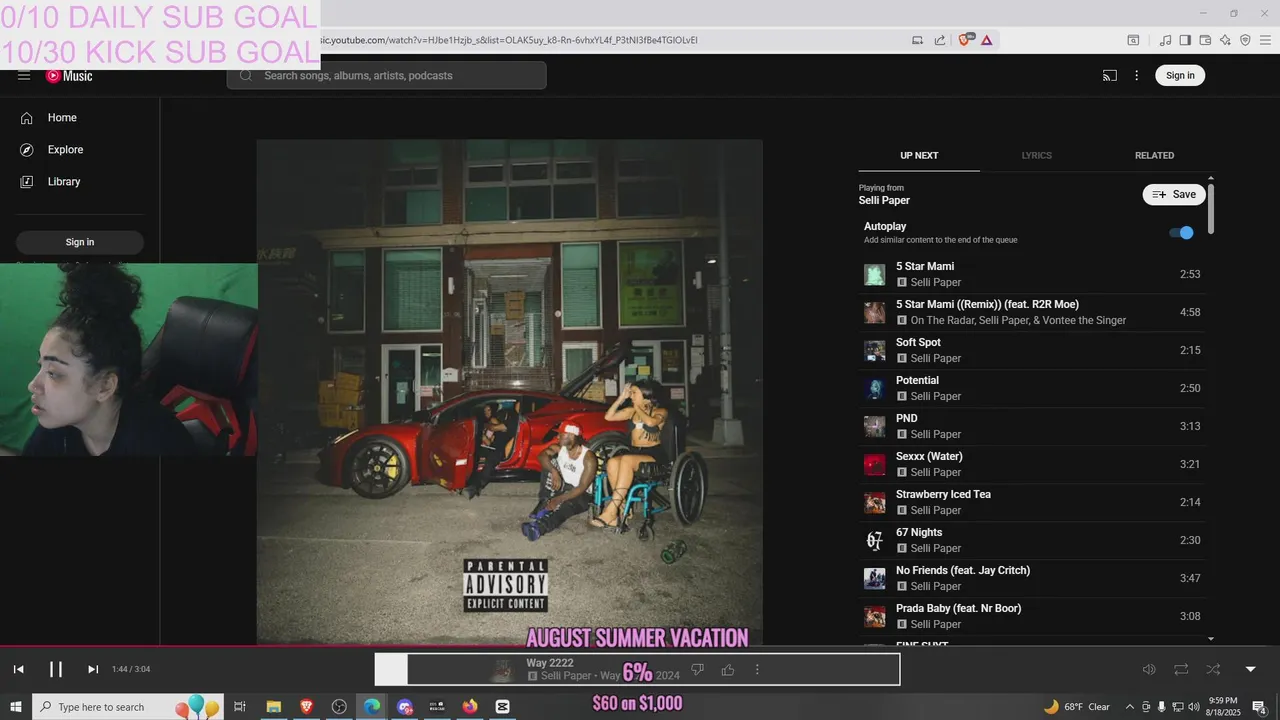Click the song progress bar

point(640,646)
